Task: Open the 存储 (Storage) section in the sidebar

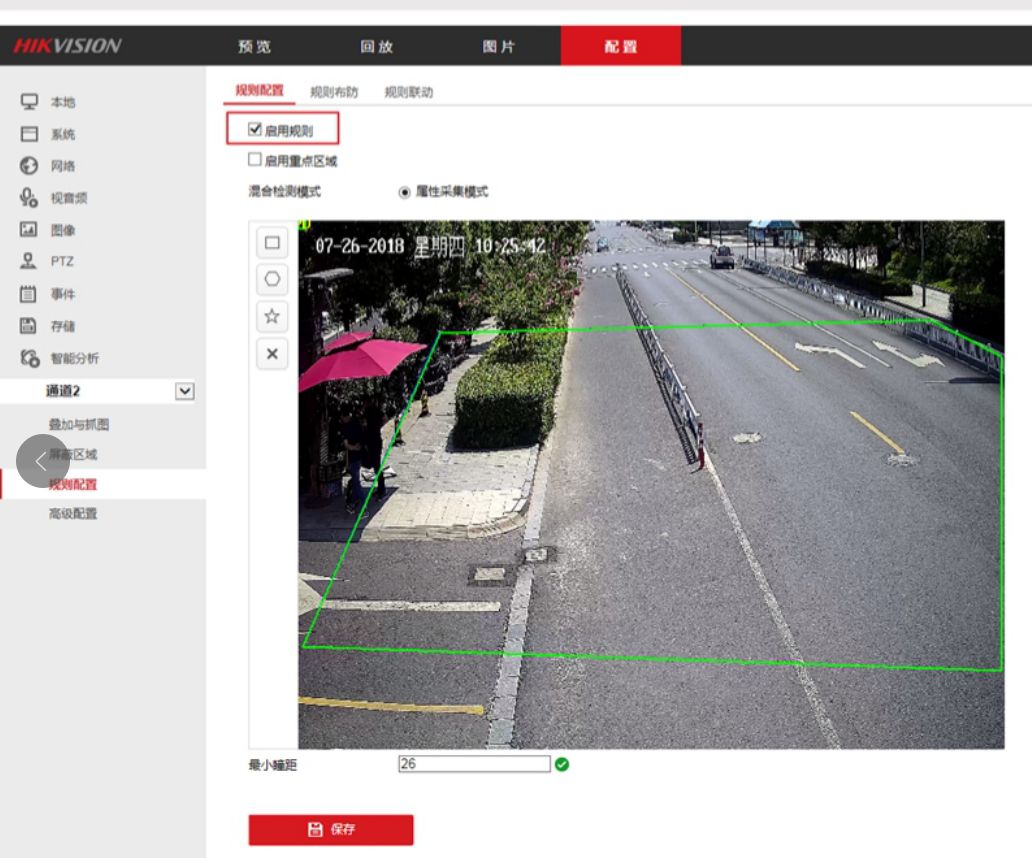Action: pyautogui.click(x=62, y=326)
